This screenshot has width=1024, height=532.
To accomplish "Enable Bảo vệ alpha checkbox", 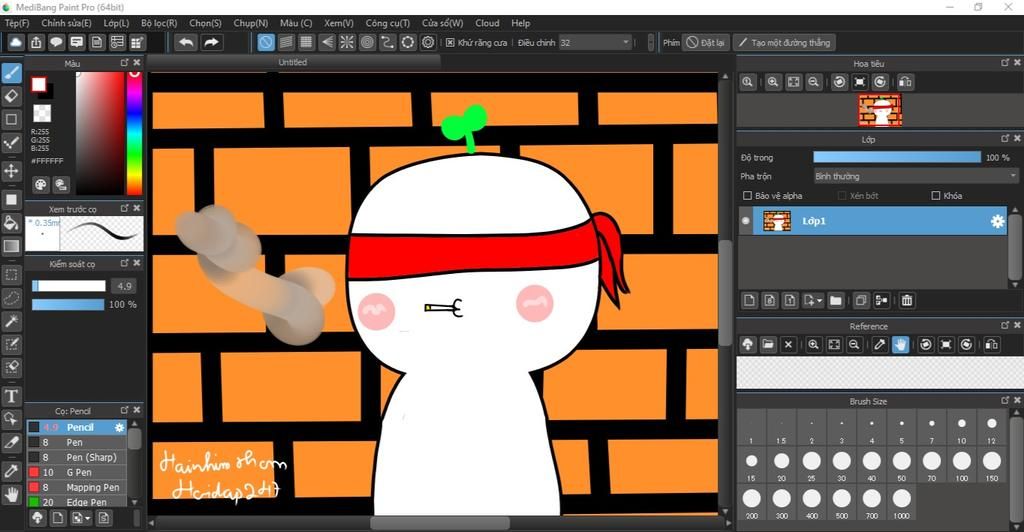I will [748, 195].
